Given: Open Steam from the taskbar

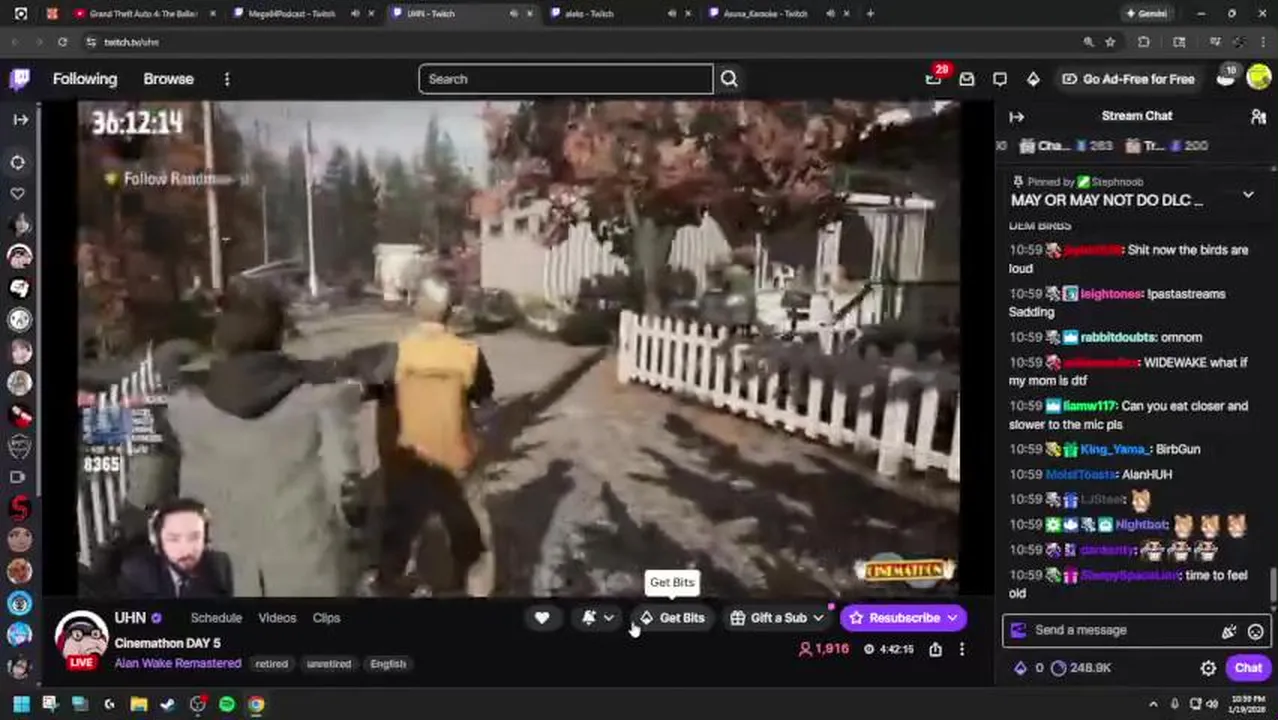Looking at the screenshot, I should [x=168, y=705].
